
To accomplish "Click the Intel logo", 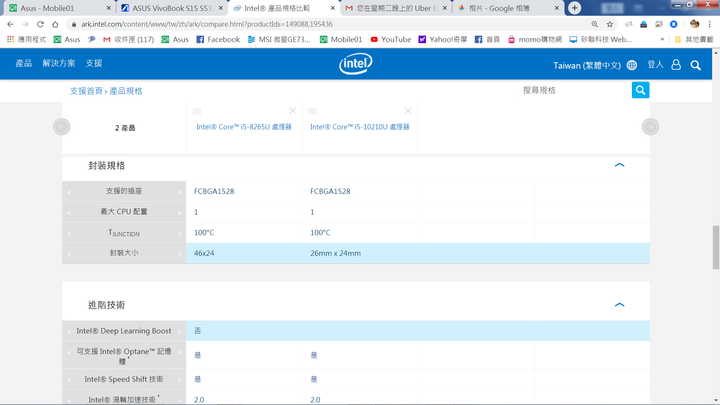I will point(356,64).
